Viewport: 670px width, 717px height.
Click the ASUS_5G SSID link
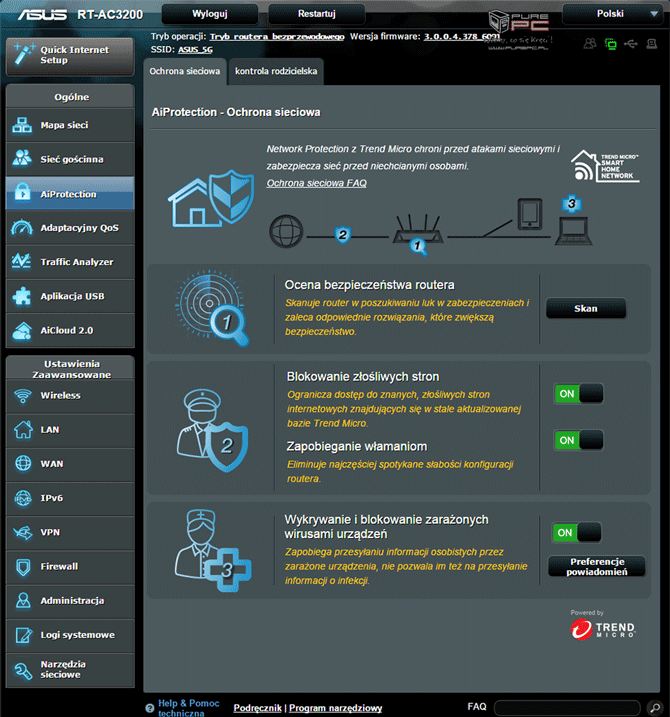[195, 49]
